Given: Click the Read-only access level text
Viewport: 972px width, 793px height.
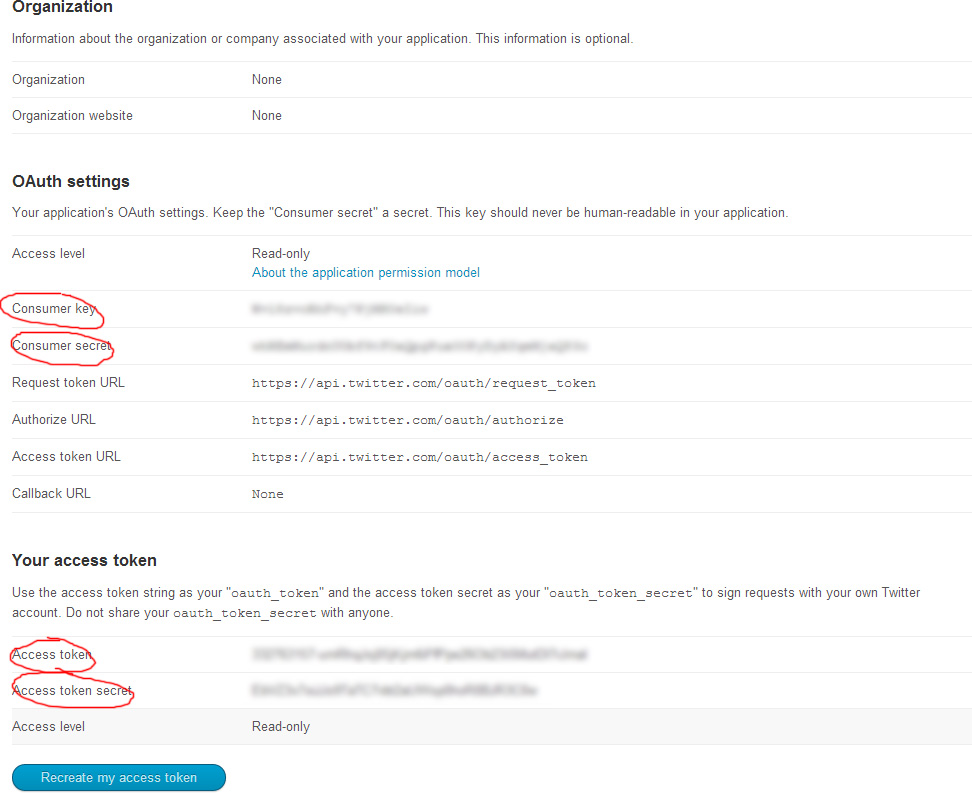Looking at the screenshot, I should (x=280, y=253).
